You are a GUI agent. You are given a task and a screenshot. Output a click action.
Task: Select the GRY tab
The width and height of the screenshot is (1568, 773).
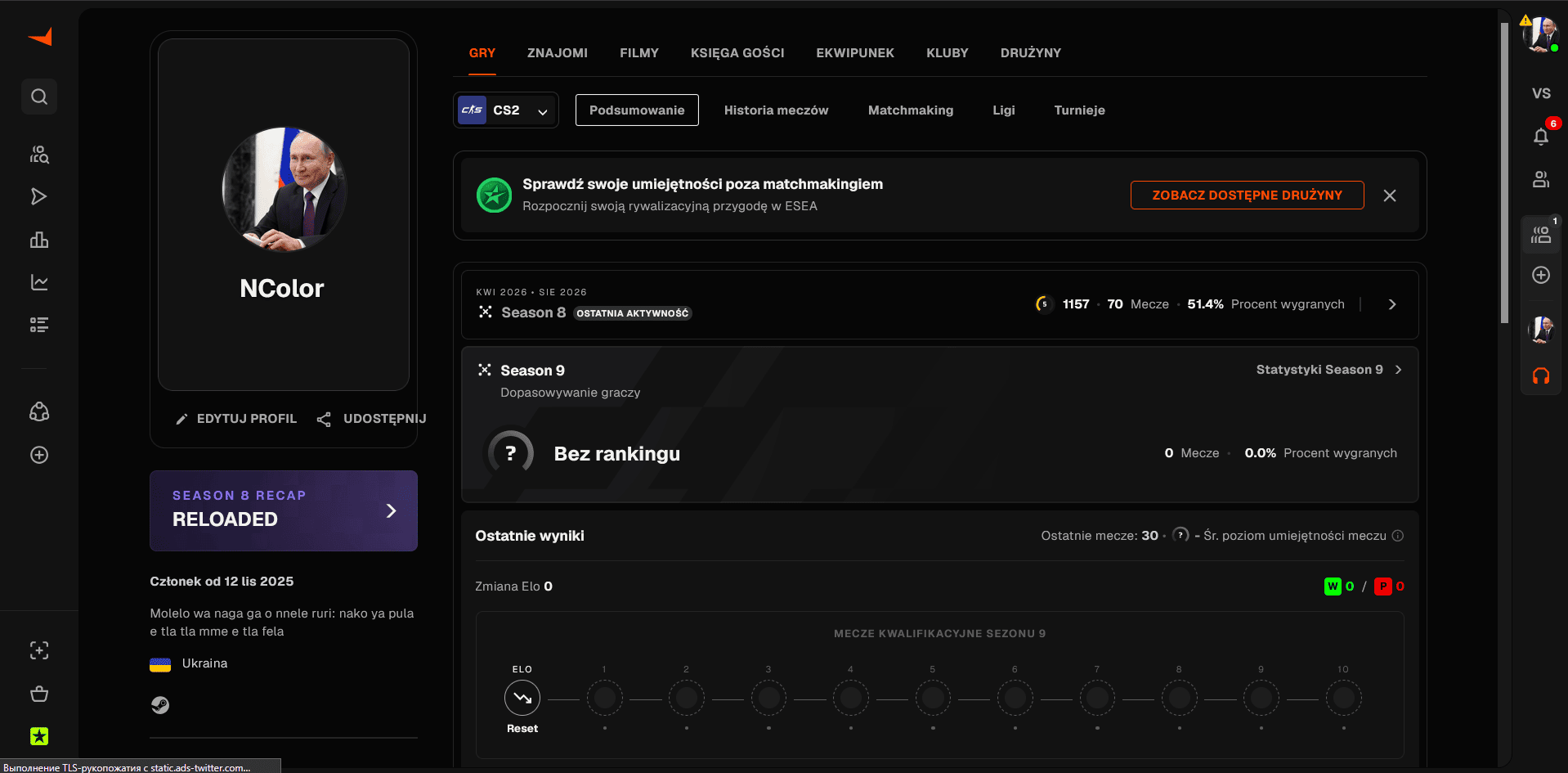[482, 53]
